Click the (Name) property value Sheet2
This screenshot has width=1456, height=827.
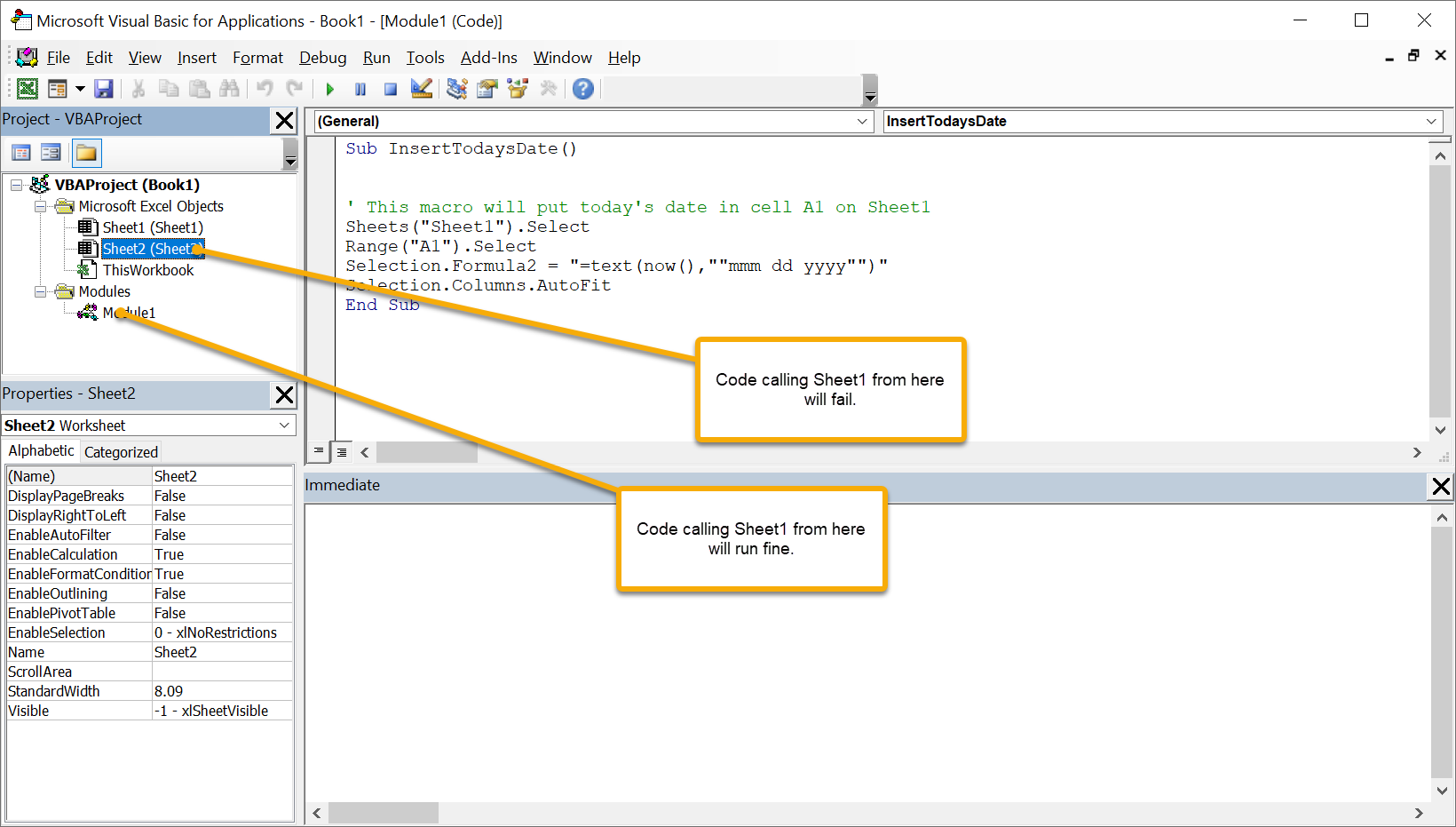pyautogui.click(x=223, y=476)
